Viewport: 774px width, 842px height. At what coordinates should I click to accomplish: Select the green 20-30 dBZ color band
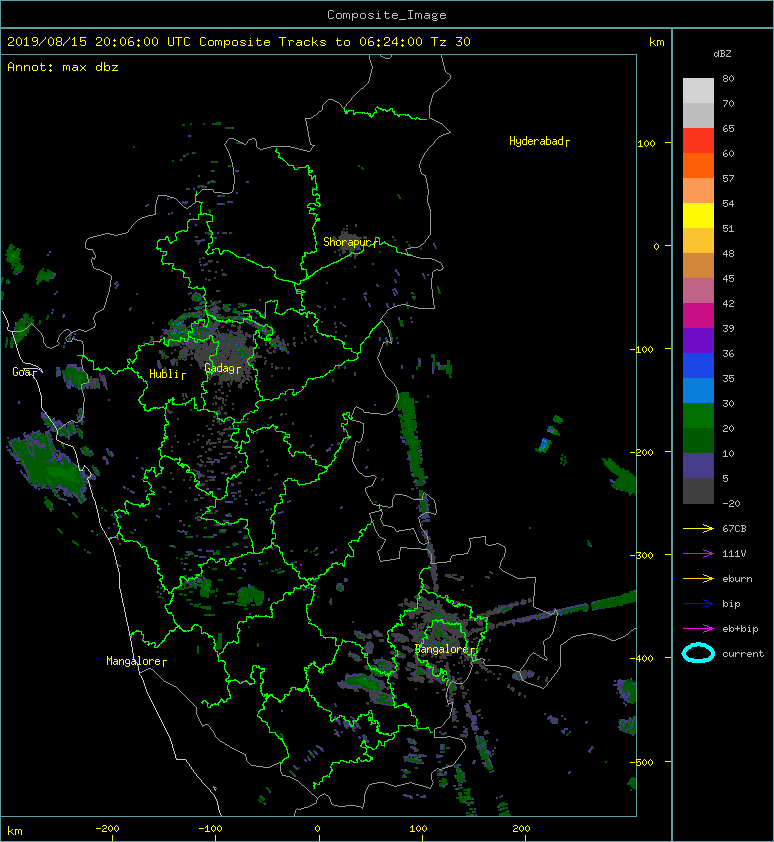click(x=698, y=416)
